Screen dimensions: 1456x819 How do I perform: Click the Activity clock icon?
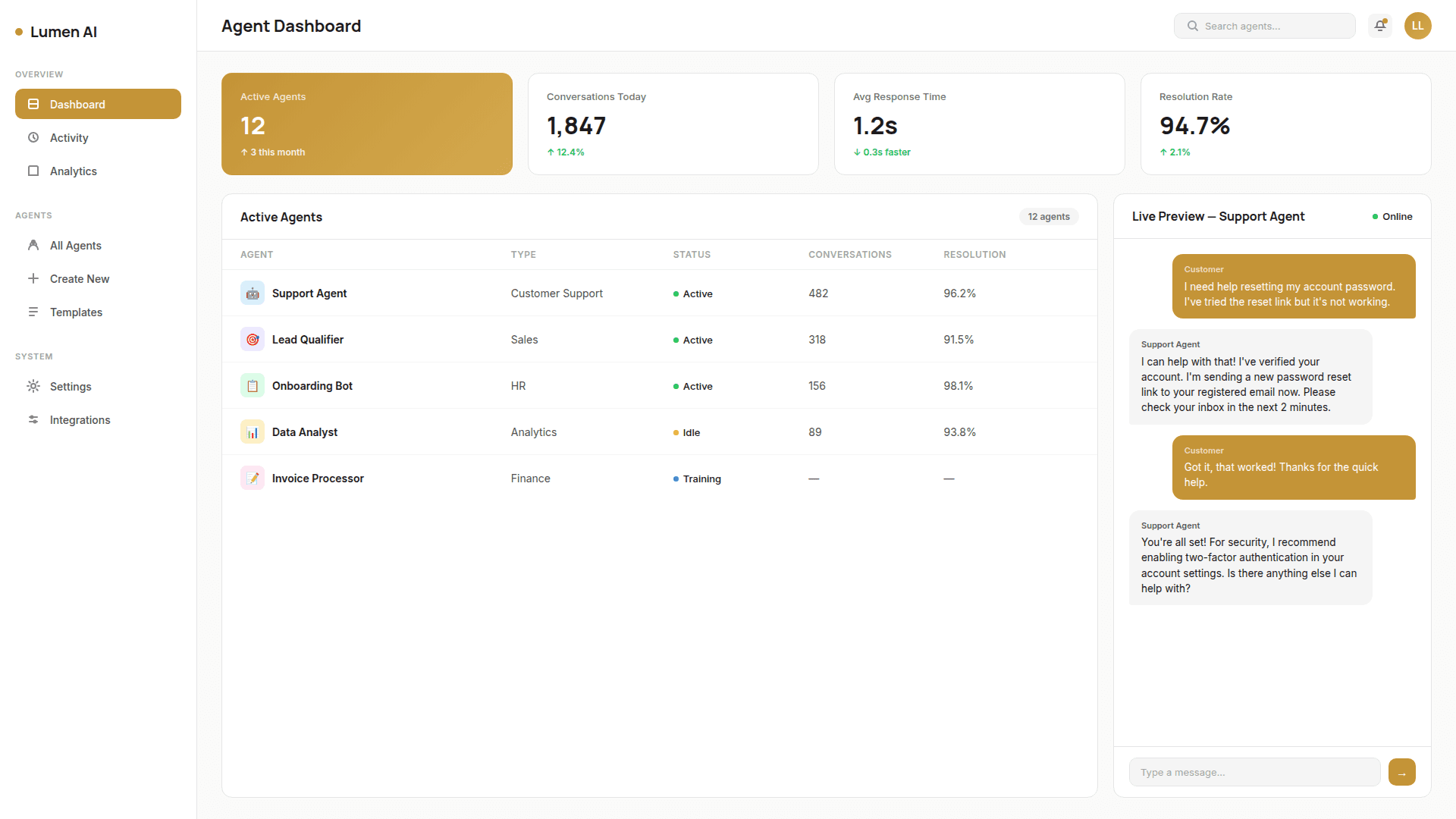[x=33, y=137]
